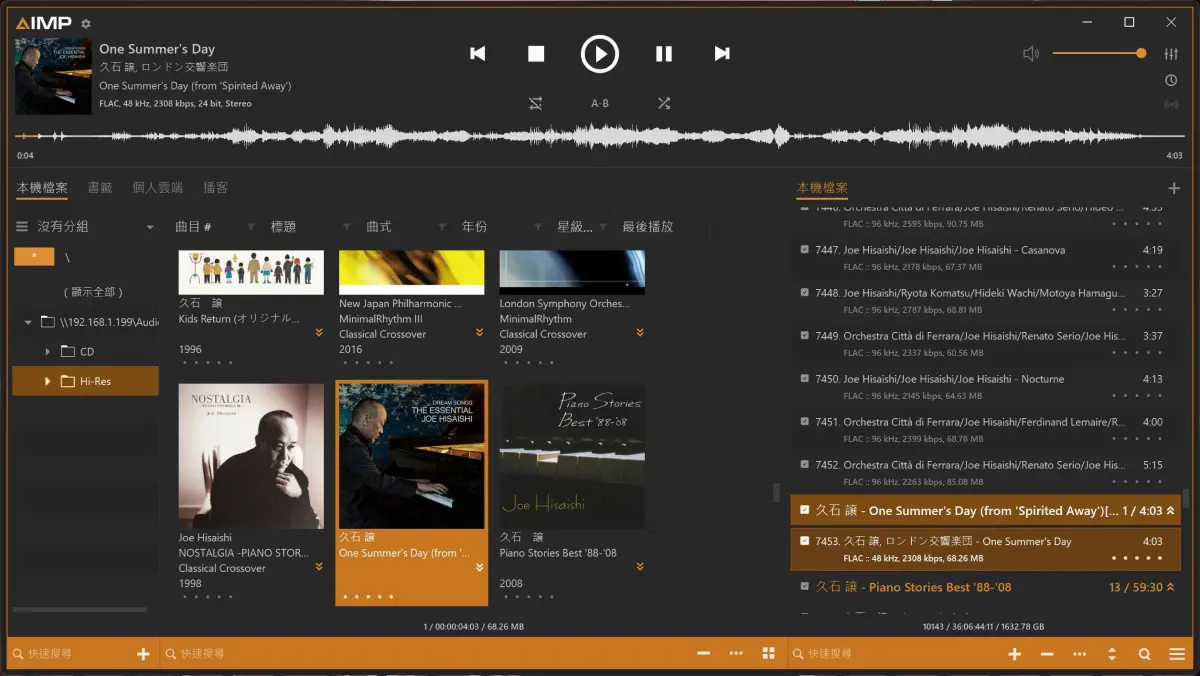
Task: Stop playback with the square stop button
Action: click(536, 54)
